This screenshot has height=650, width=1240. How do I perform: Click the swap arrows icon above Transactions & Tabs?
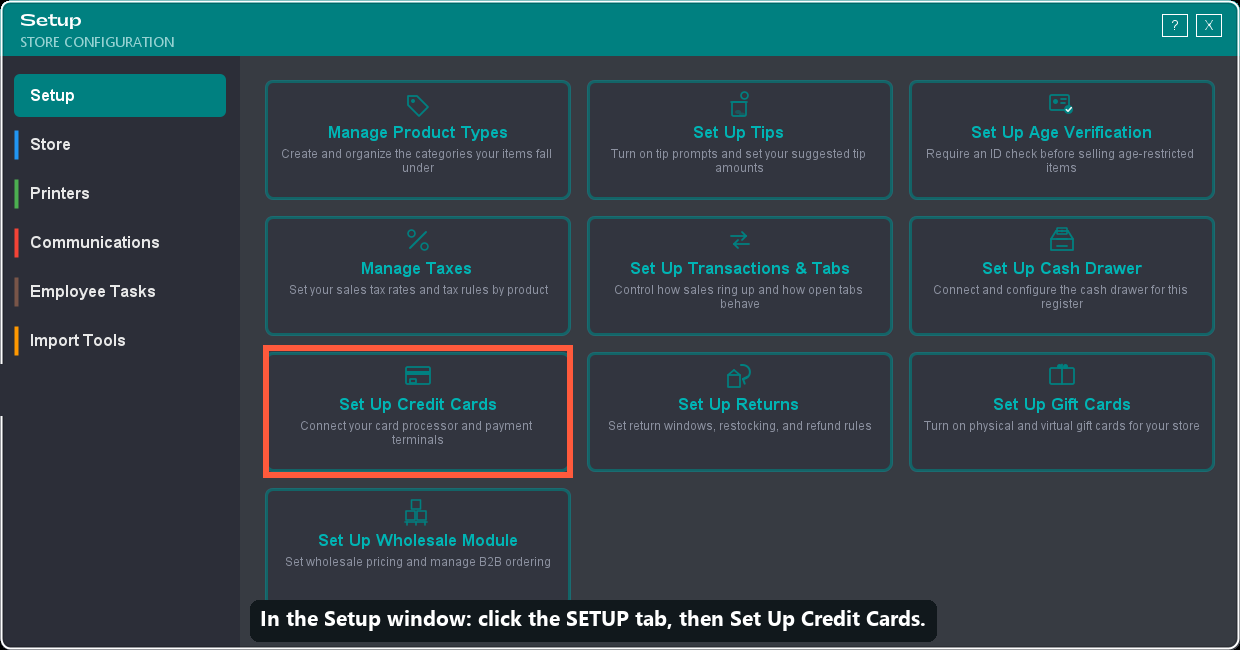(x=740, y=240)
